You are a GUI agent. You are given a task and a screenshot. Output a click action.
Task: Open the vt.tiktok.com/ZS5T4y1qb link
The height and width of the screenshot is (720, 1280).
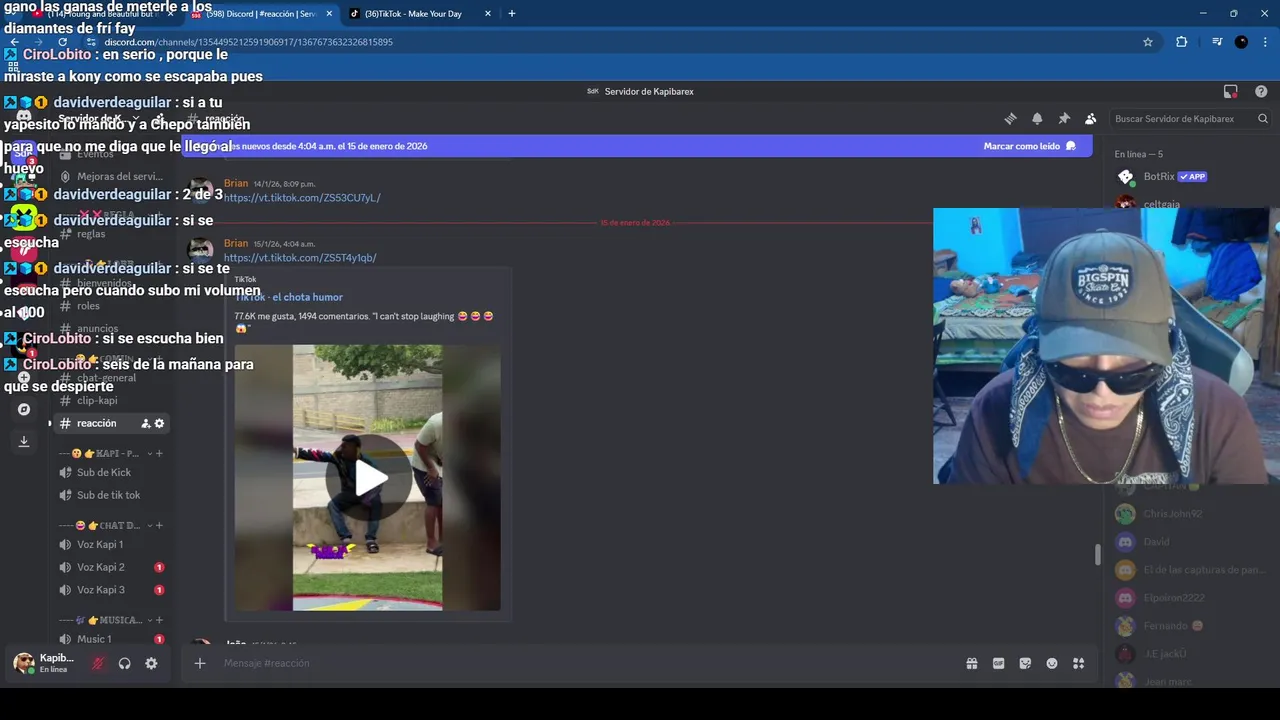[300, 258]
